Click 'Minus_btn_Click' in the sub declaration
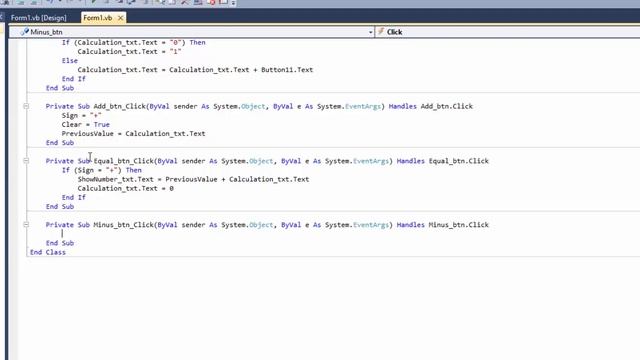This screenshot has height=360, width=640. click(124, 224)
